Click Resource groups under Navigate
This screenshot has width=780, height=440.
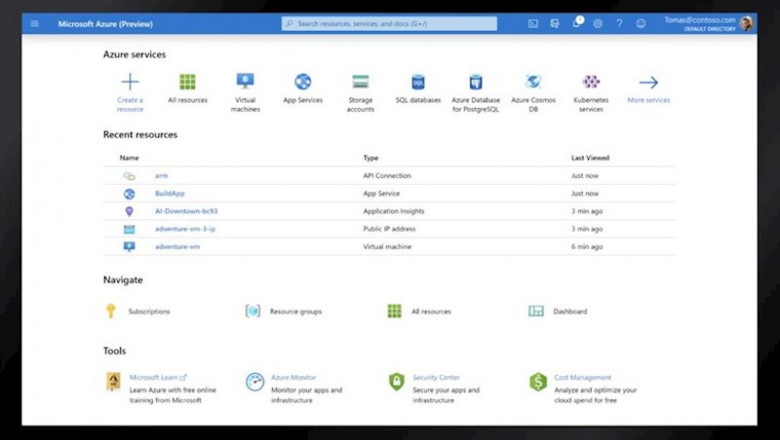(296, 311)
